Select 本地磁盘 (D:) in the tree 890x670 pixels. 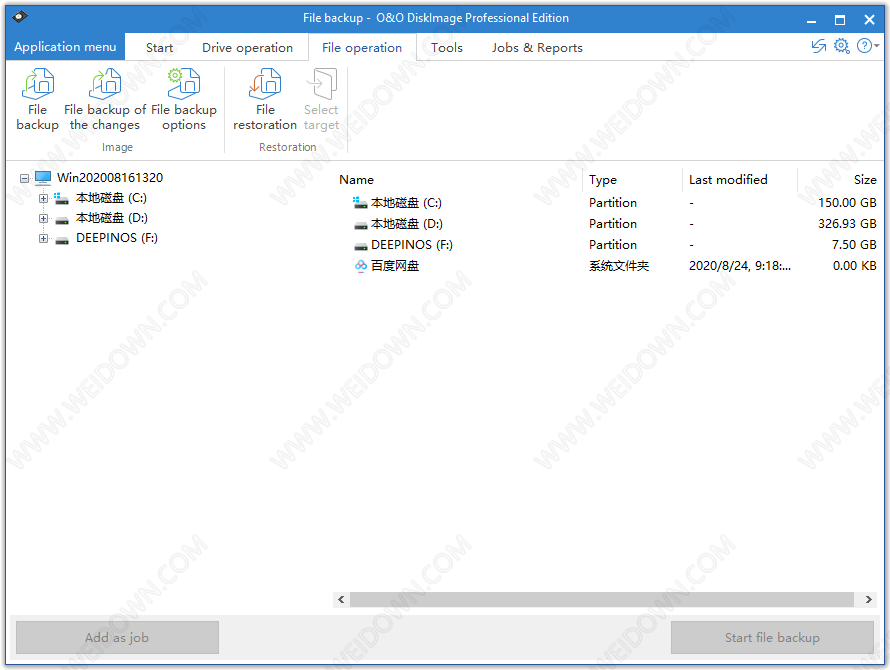coord(112,218)
